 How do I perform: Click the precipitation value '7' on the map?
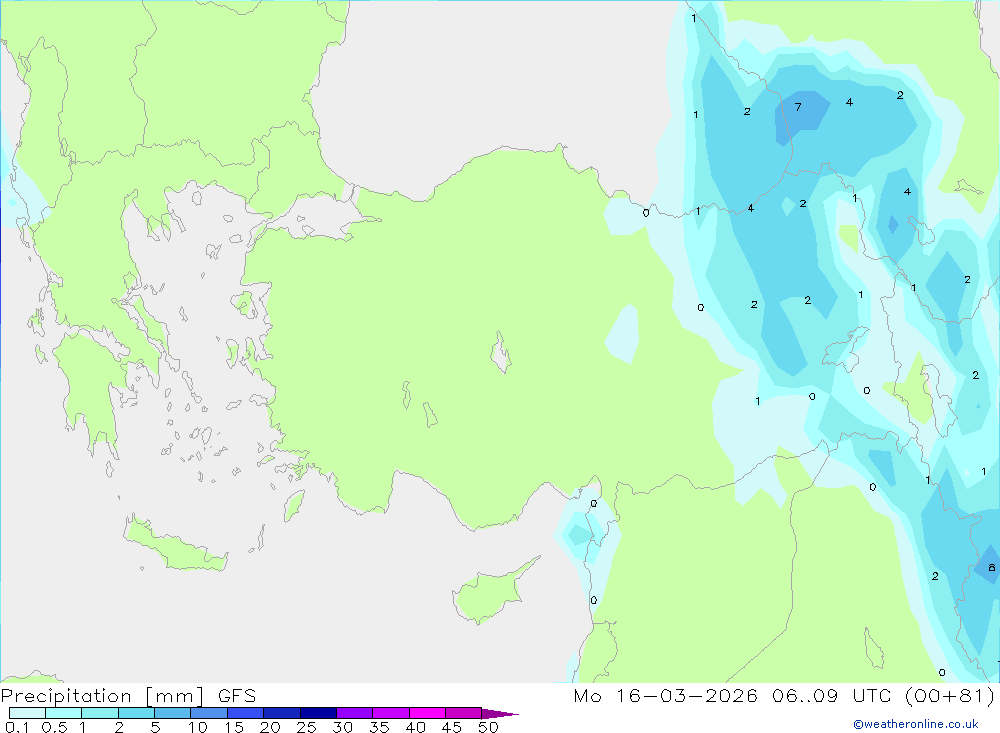(x=798, y=107)
